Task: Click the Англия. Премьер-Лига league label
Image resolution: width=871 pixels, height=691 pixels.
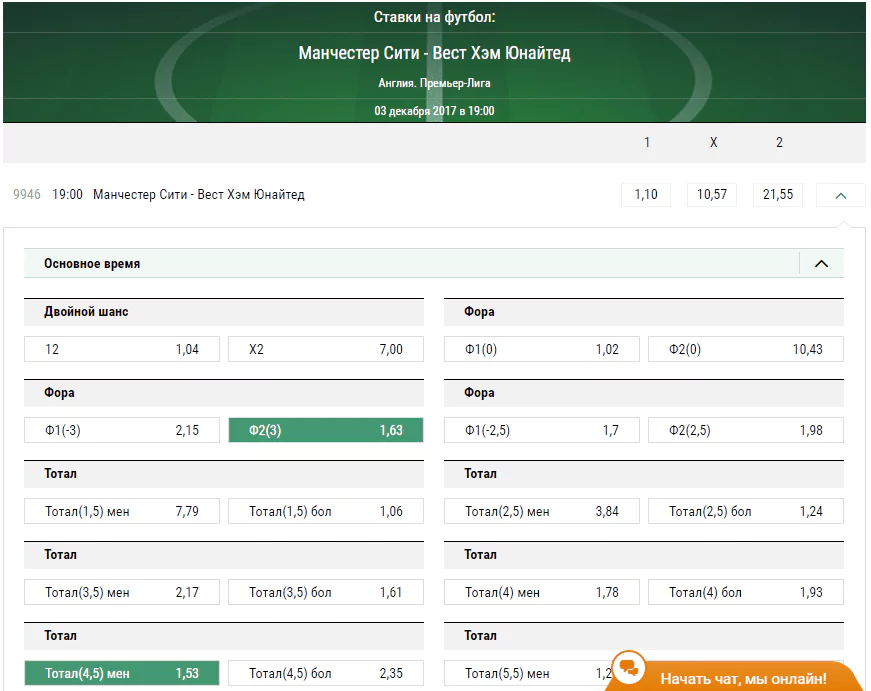Action: 434,83
